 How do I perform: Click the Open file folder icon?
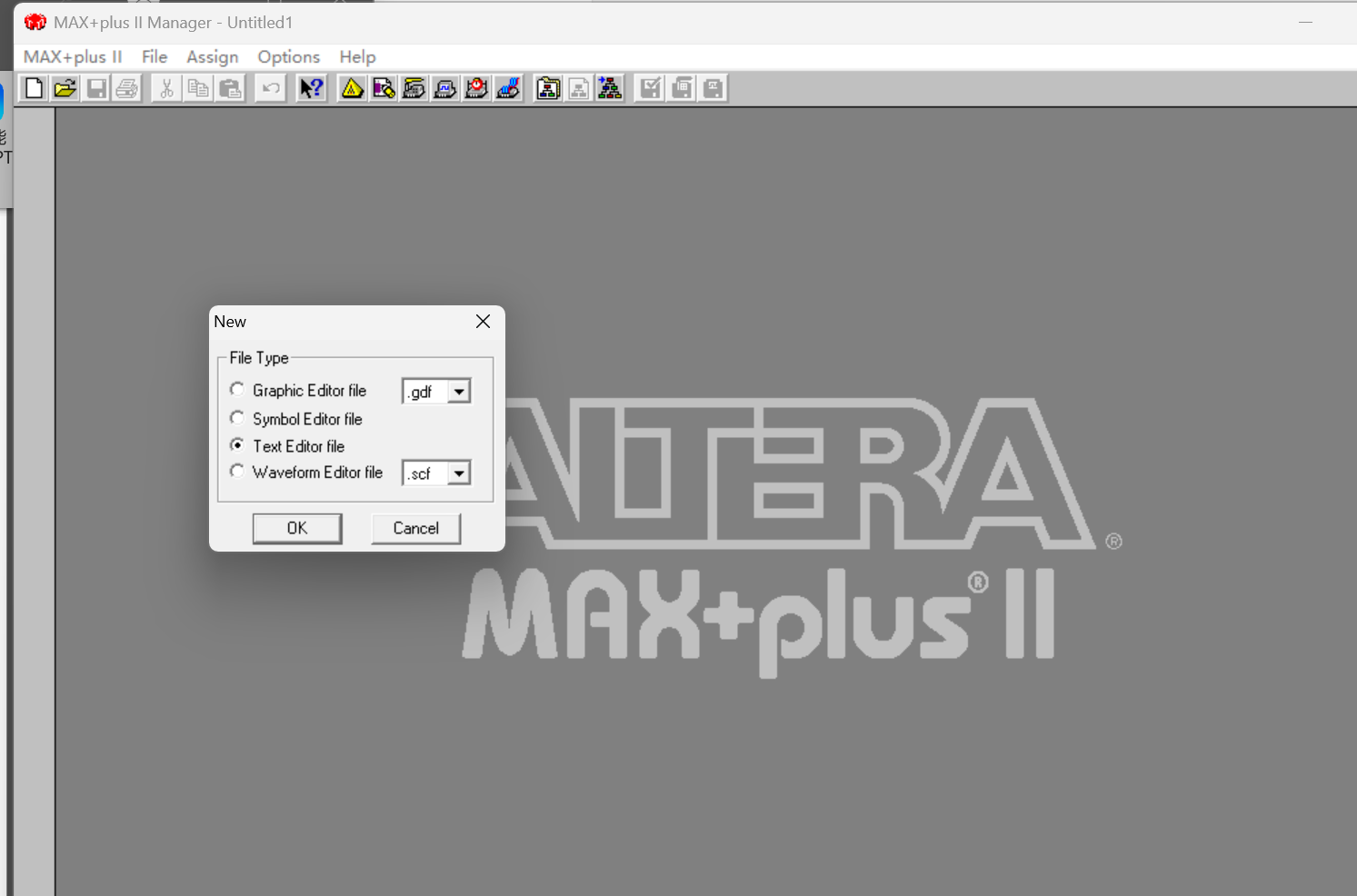65,88
